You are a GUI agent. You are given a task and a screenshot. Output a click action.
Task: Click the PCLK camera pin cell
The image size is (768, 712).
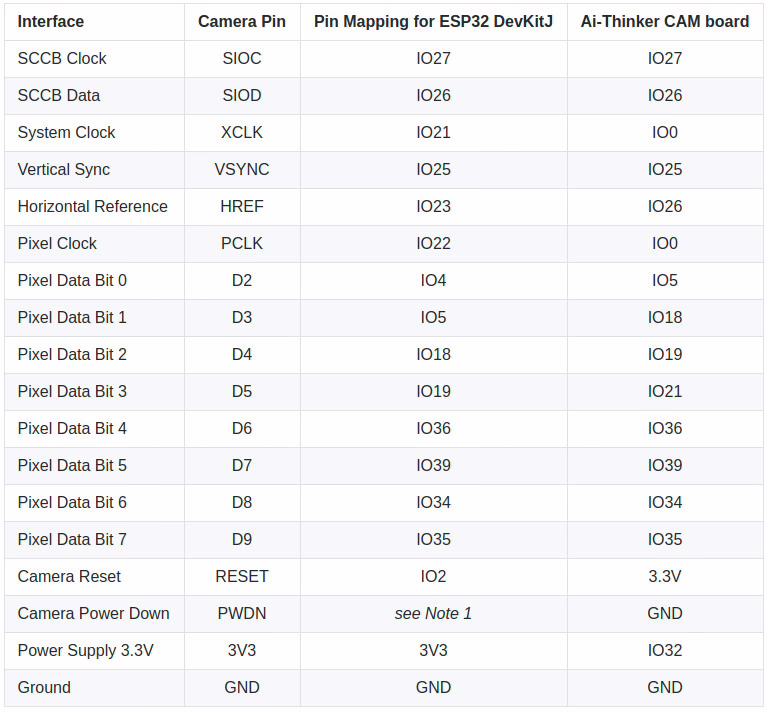[x=242, y=243]
